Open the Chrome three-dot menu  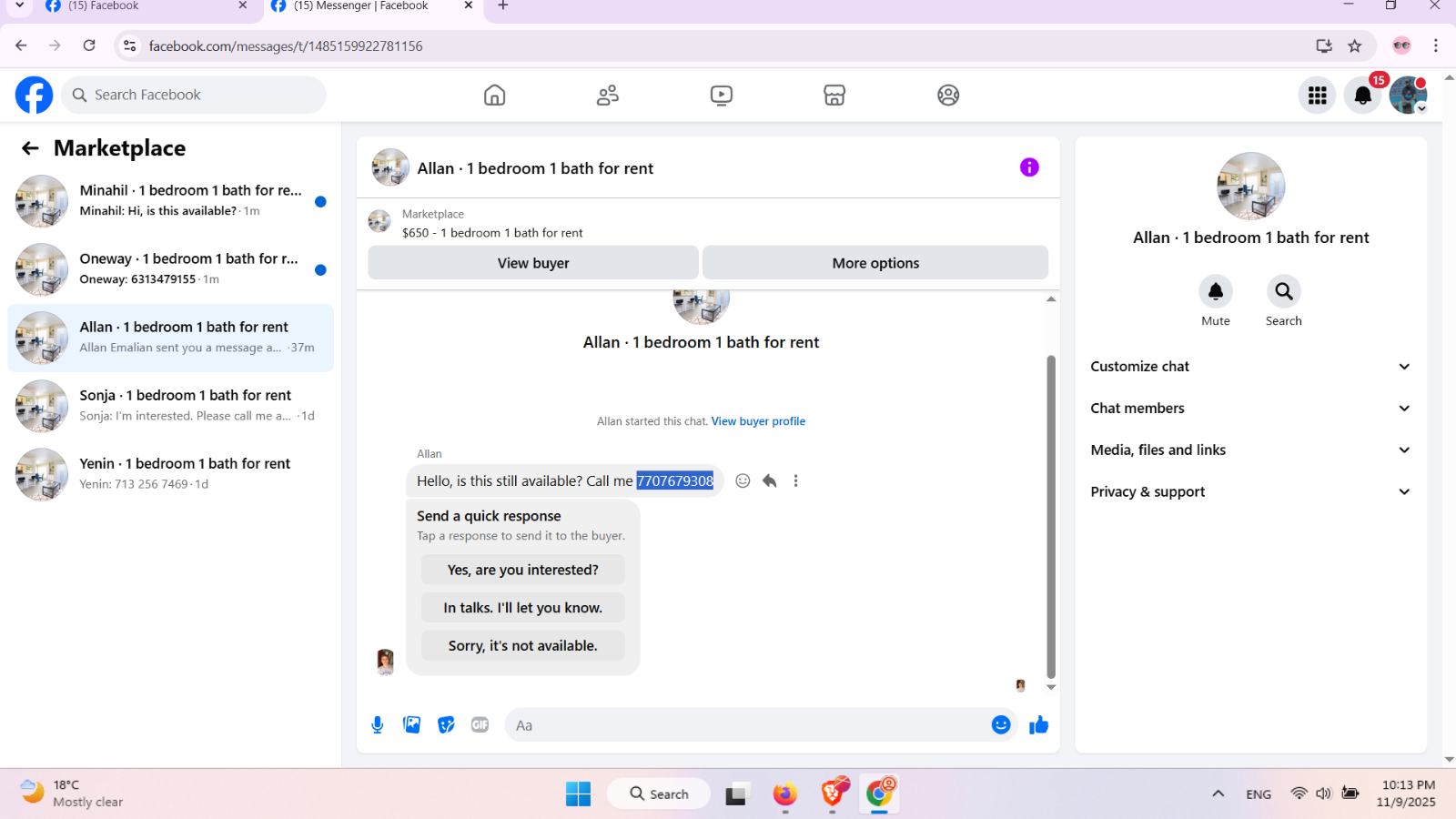tap(1436, 45)
